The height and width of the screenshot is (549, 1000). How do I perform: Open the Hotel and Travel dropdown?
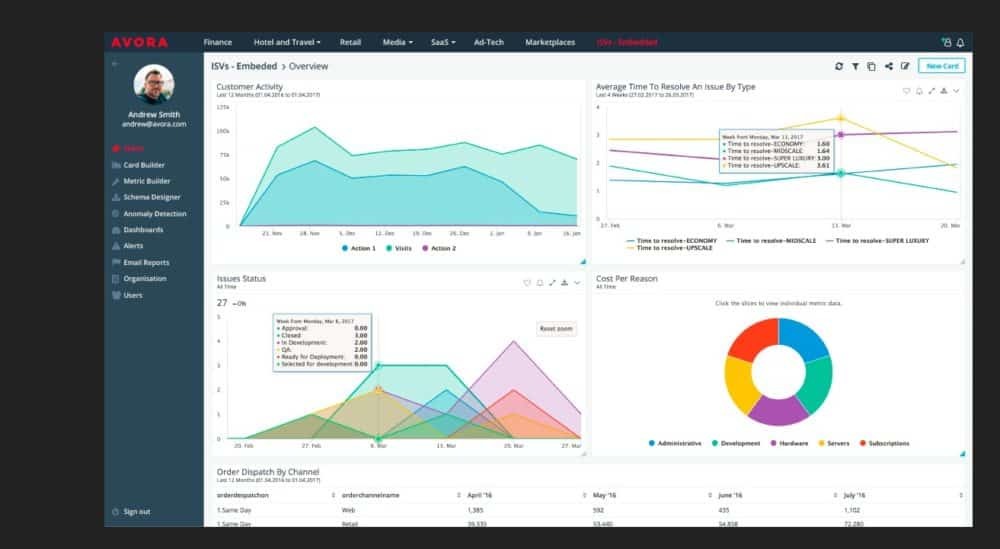[x=287, y=43]
